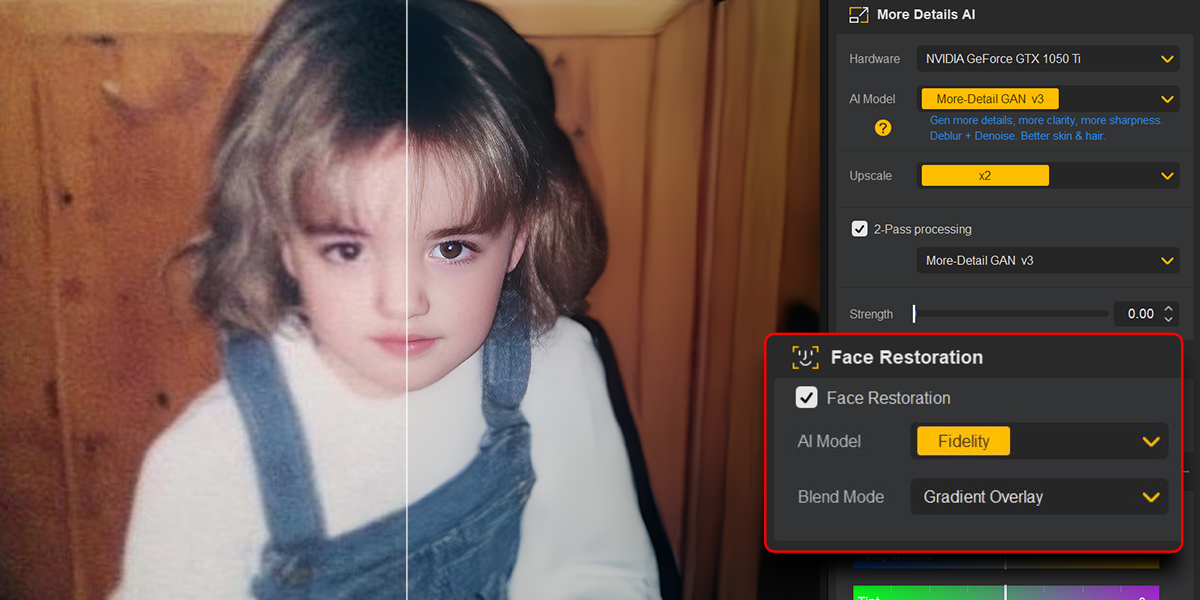
Task: Uncheck the Face Restoration checkbox
Action: click(806, 397)
